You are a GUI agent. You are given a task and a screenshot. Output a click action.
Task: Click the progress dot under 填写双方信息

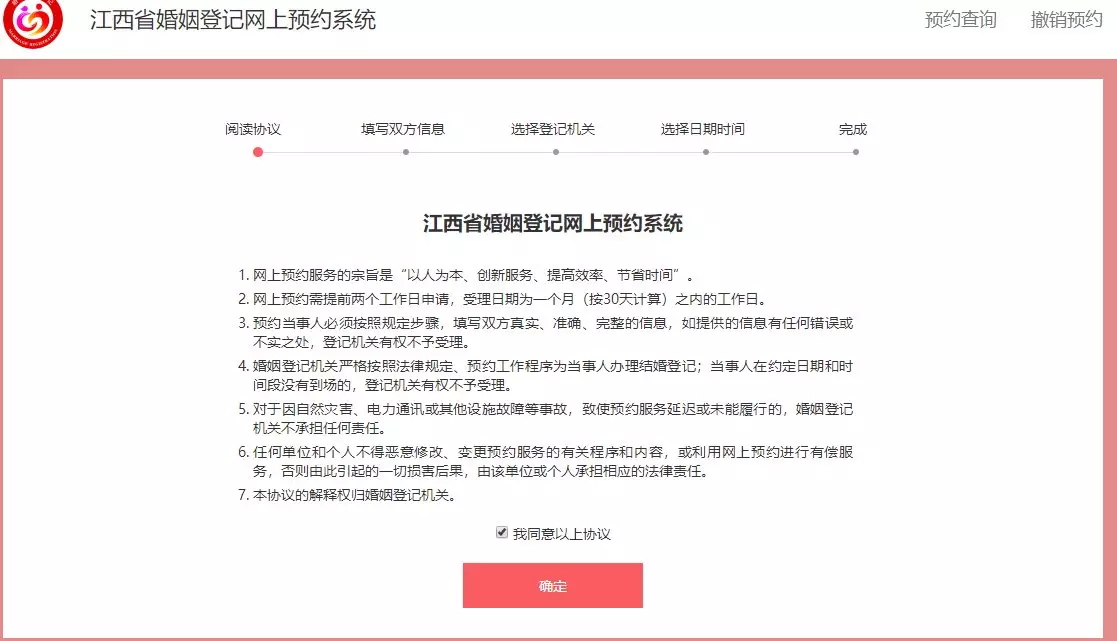tap(406, 152)
